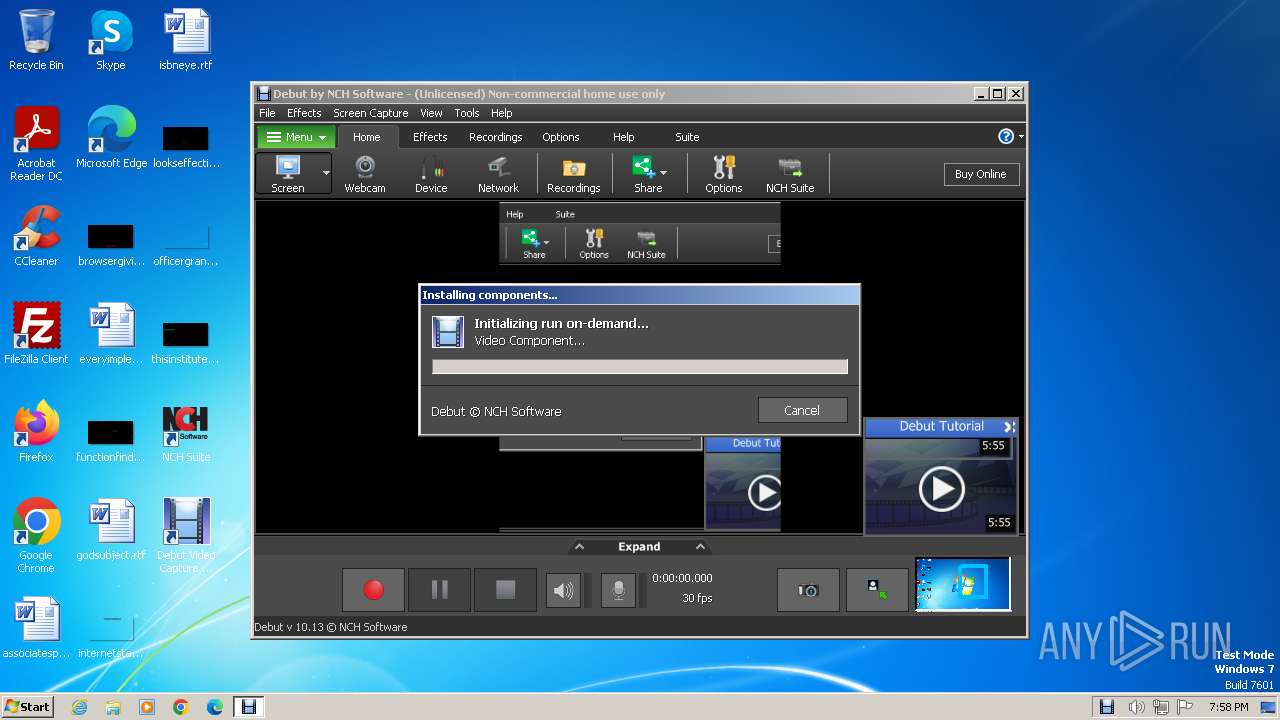Open the green Menu dropdown
This screenshot has height=720, width=1280.
point(297,137)
